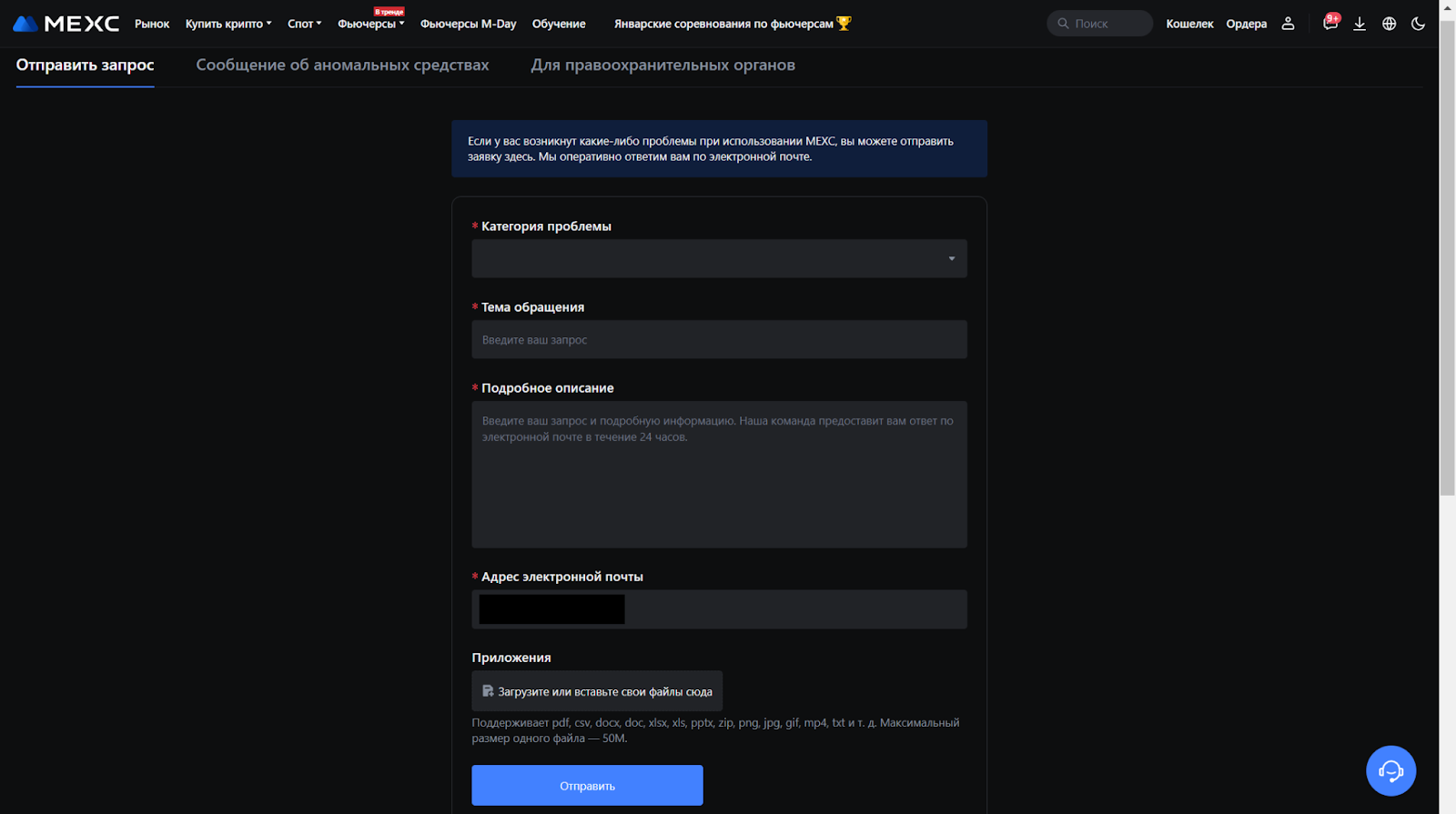Open the language globe icon
This screenshot has width=1456, height=814.
coord(1389,24)
